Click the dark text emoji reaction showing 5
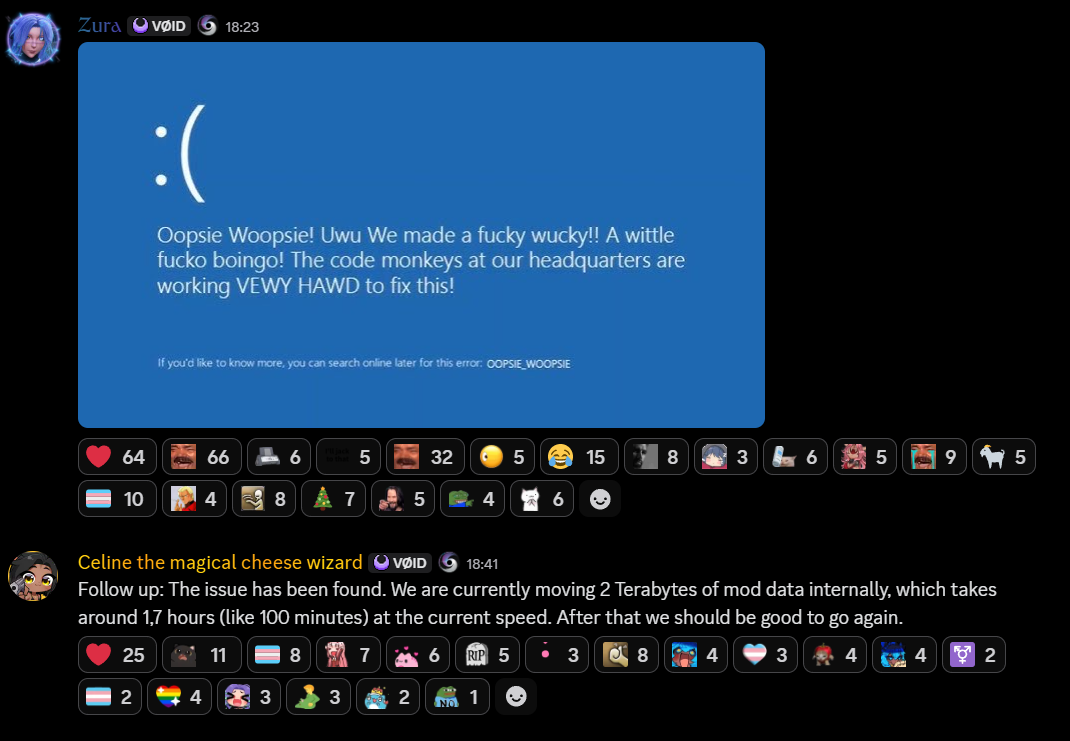 click(x=348, y=456)
